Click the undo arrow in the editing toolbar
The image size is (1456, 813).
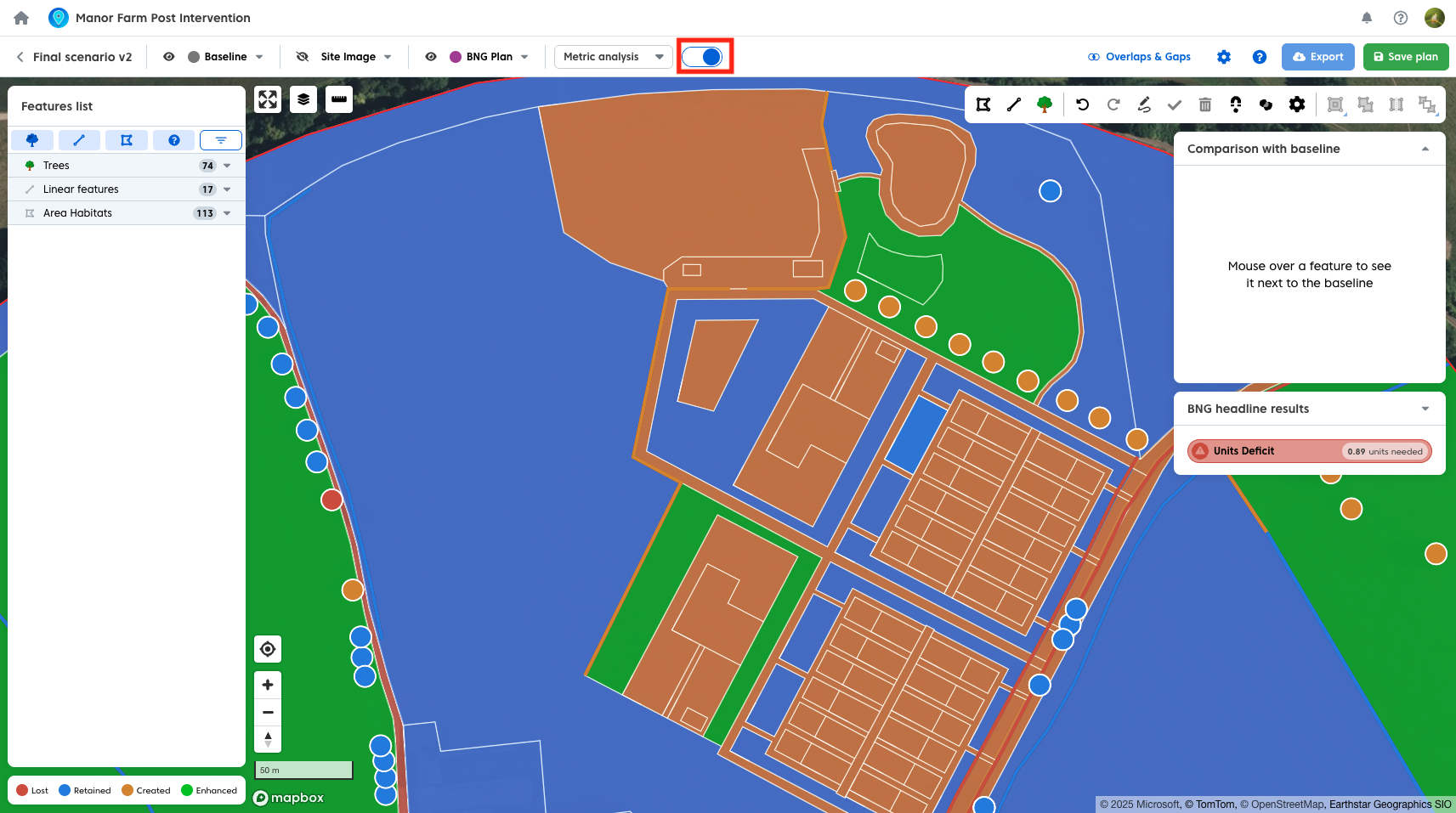point(1082,104)
